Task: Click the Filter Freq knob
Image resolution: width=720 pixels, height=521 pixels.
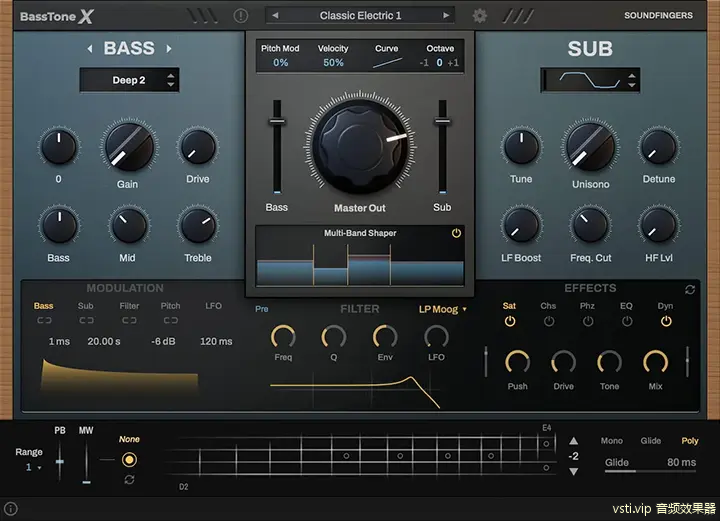Action: (x=283, y=337)
